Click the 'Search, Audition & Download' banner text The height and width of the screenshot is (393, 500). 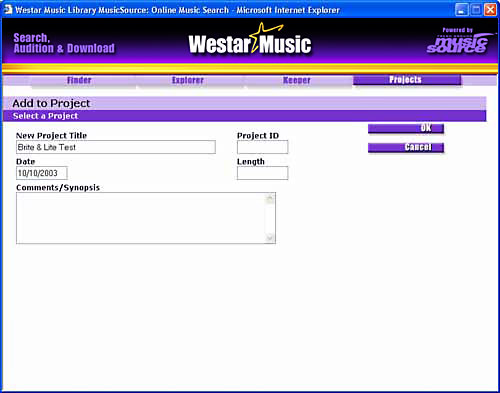(64, 43)
